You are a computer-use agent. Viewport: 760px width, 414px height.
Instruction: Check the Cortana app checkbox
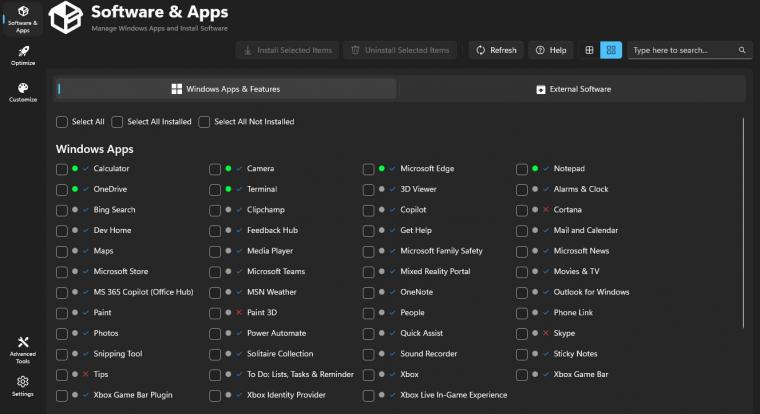[522, 210]
